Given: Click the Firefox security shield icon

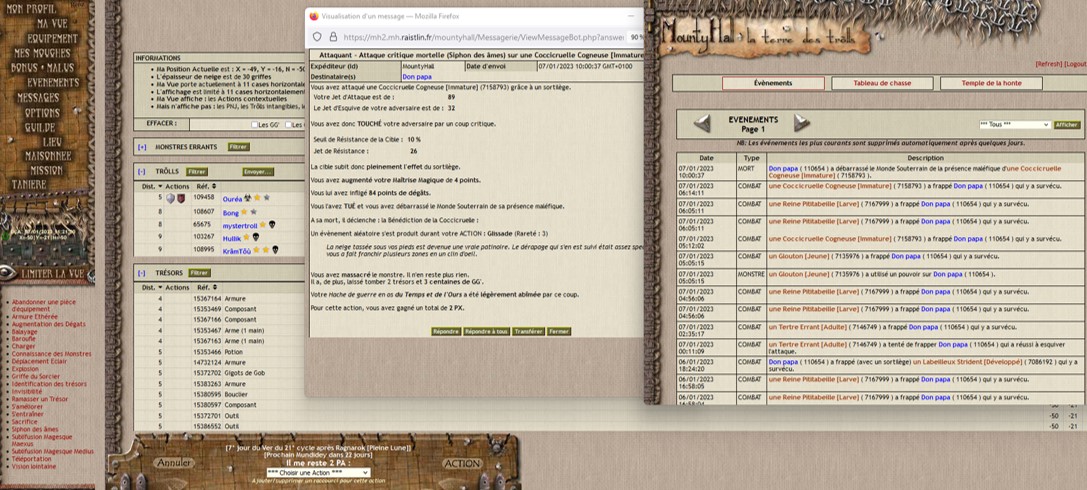Looking at the screenshot, I should coord(317,37).
